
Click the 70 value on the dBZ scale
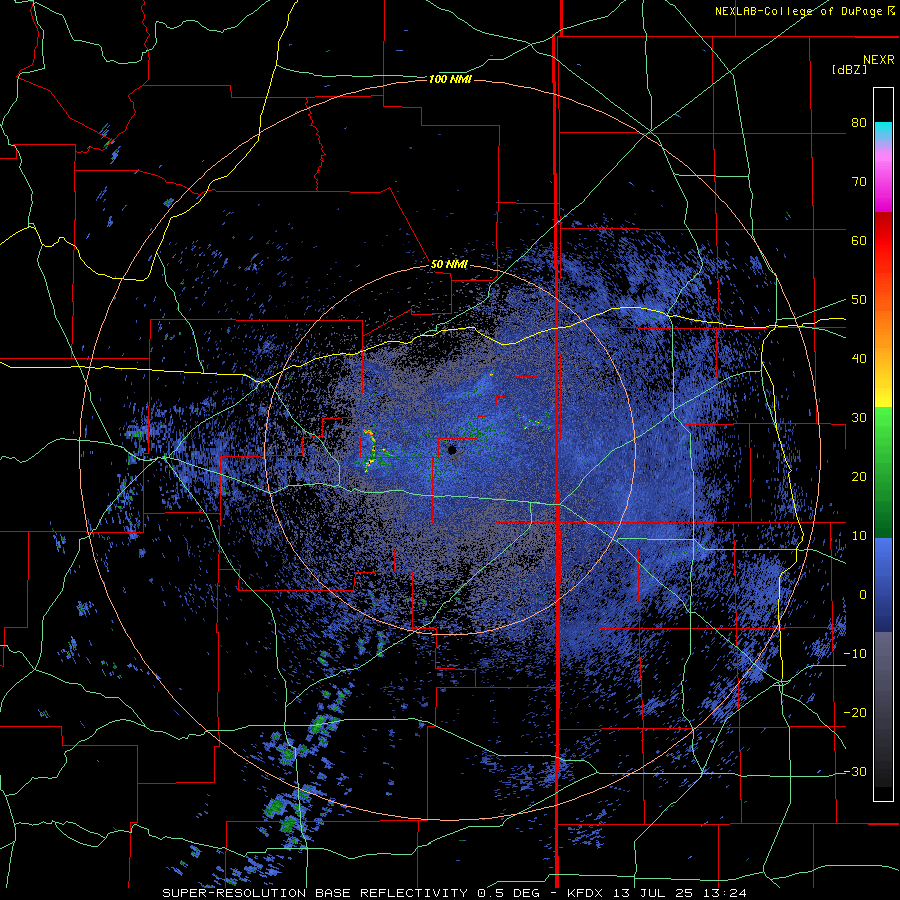point(859,181)
